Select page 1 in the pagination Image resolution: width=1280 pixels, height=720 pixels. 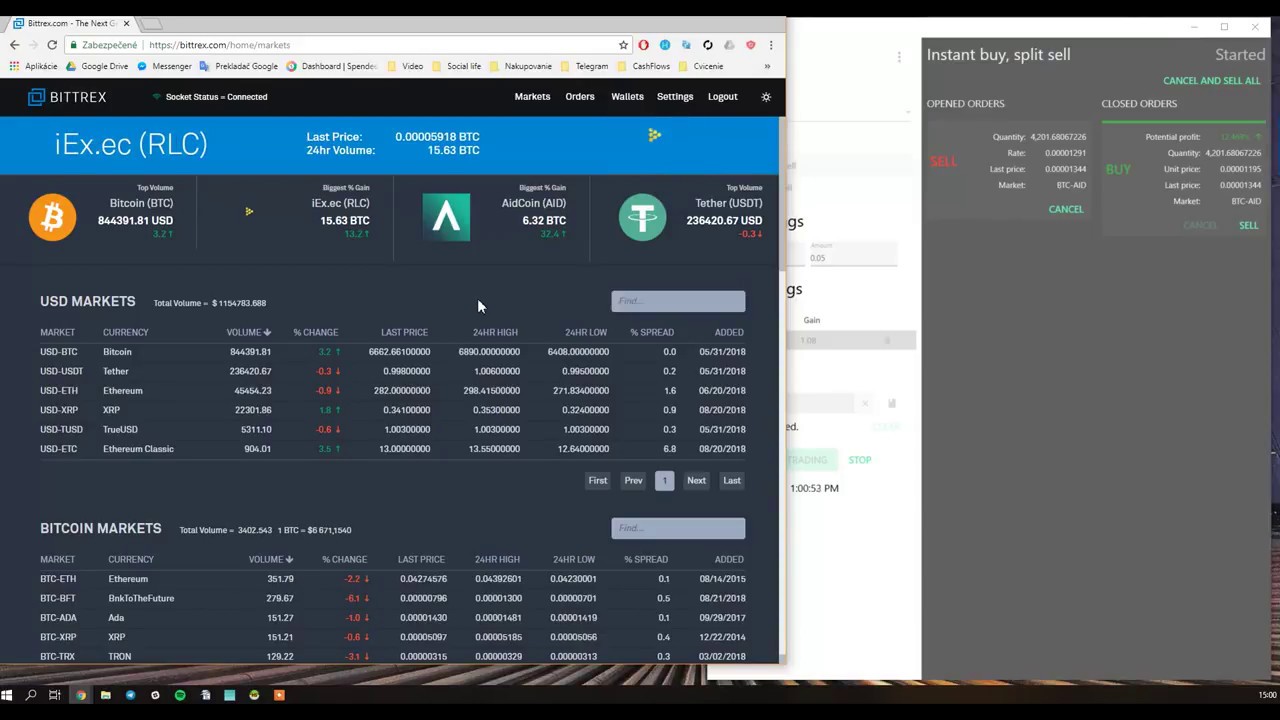coord(664,481)
